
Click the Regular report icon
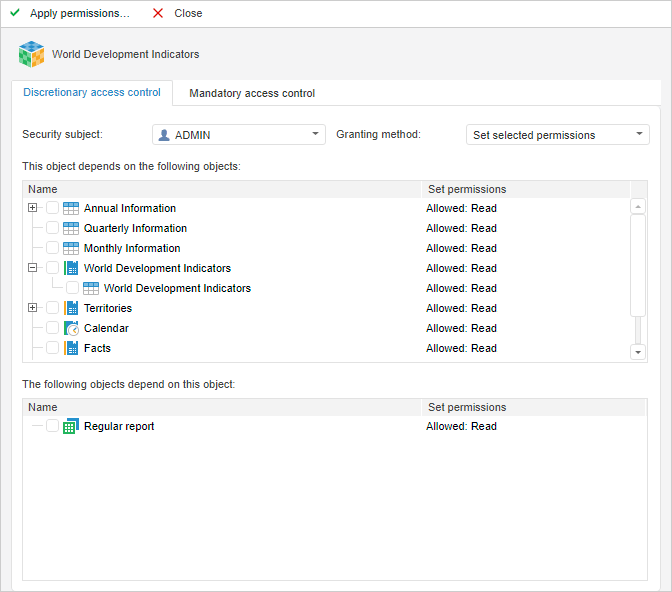(71, 426)
